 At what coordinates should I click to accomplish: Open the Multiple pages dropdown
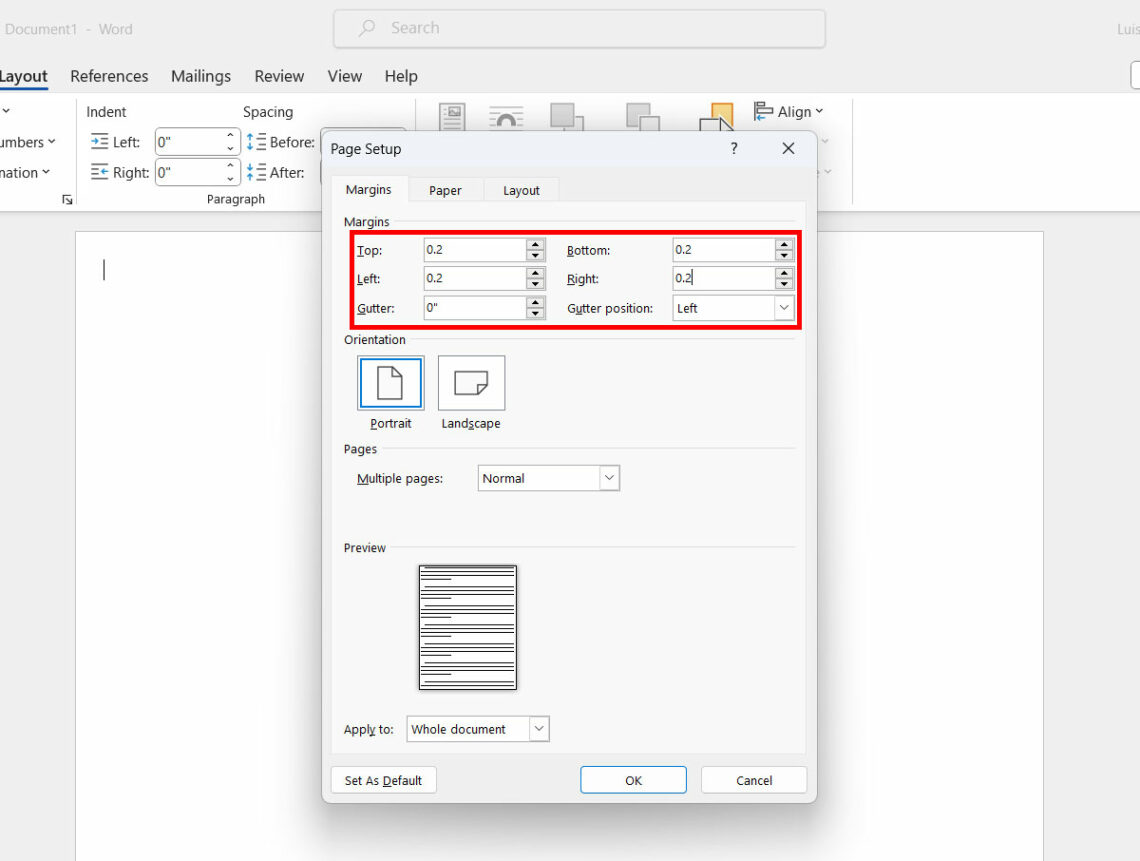[609, 478]
